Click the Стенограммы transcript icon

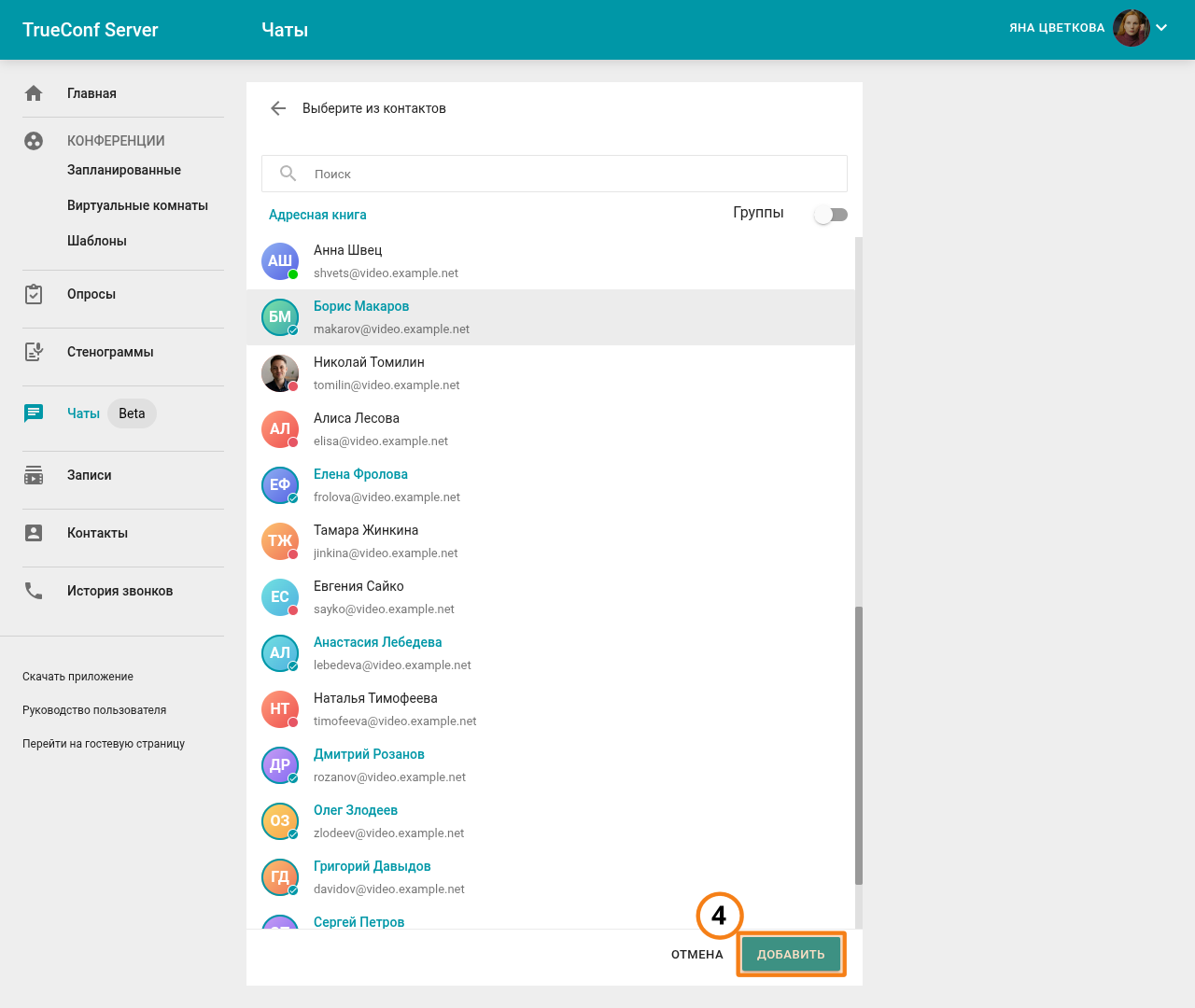pos(34,352)
